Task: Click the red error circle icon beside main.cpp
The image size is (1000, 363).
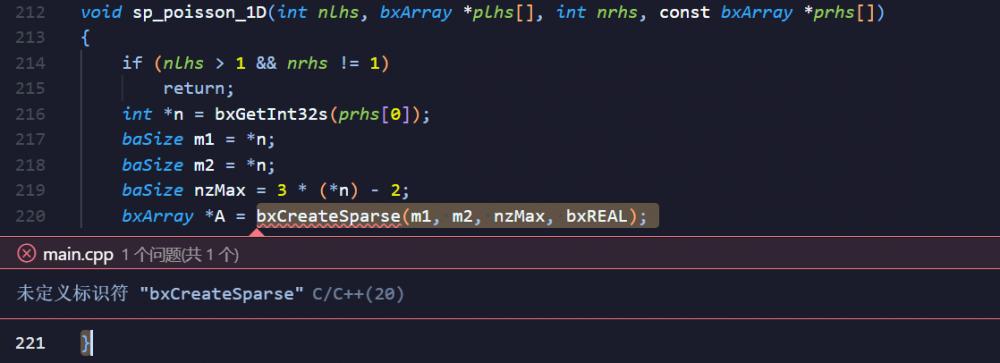Action: coord(26,254)
